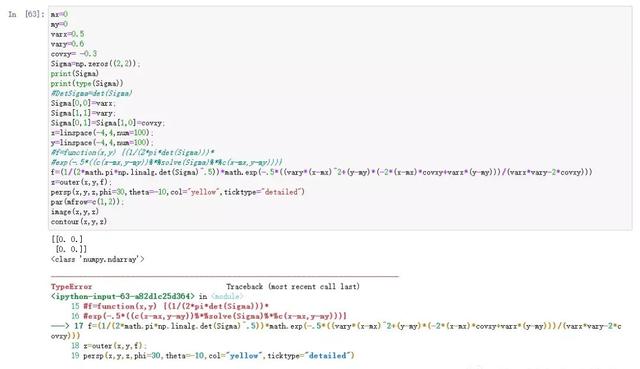Click the <module> text in the traceback

pyautogui.click(x=227, y=296)
